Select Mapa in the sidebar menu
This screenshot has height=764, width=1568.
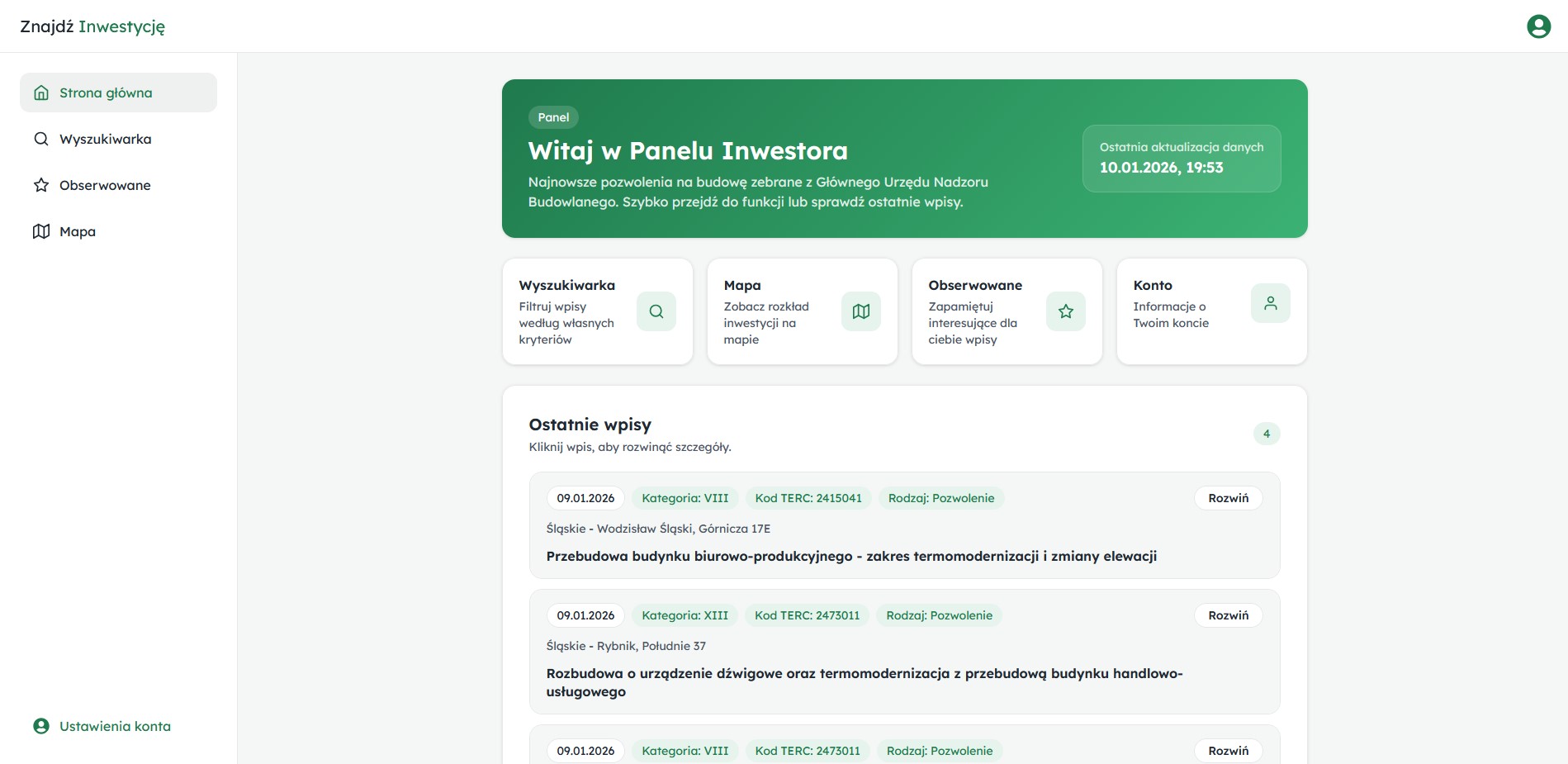(118, 231)
